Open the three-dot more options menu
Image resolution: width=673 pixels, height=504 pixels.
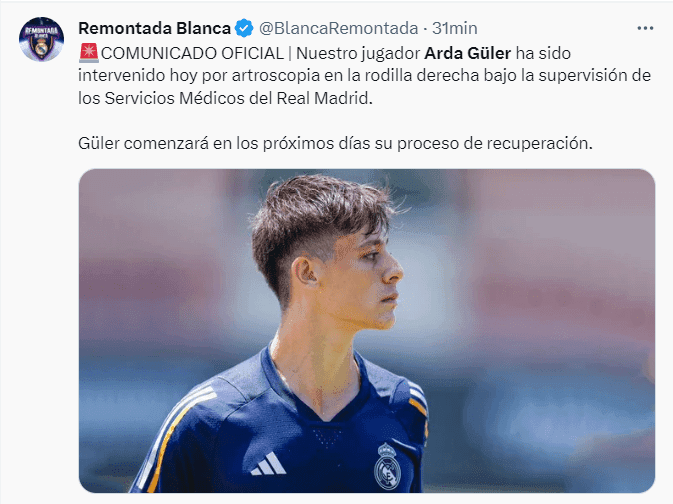645,28
